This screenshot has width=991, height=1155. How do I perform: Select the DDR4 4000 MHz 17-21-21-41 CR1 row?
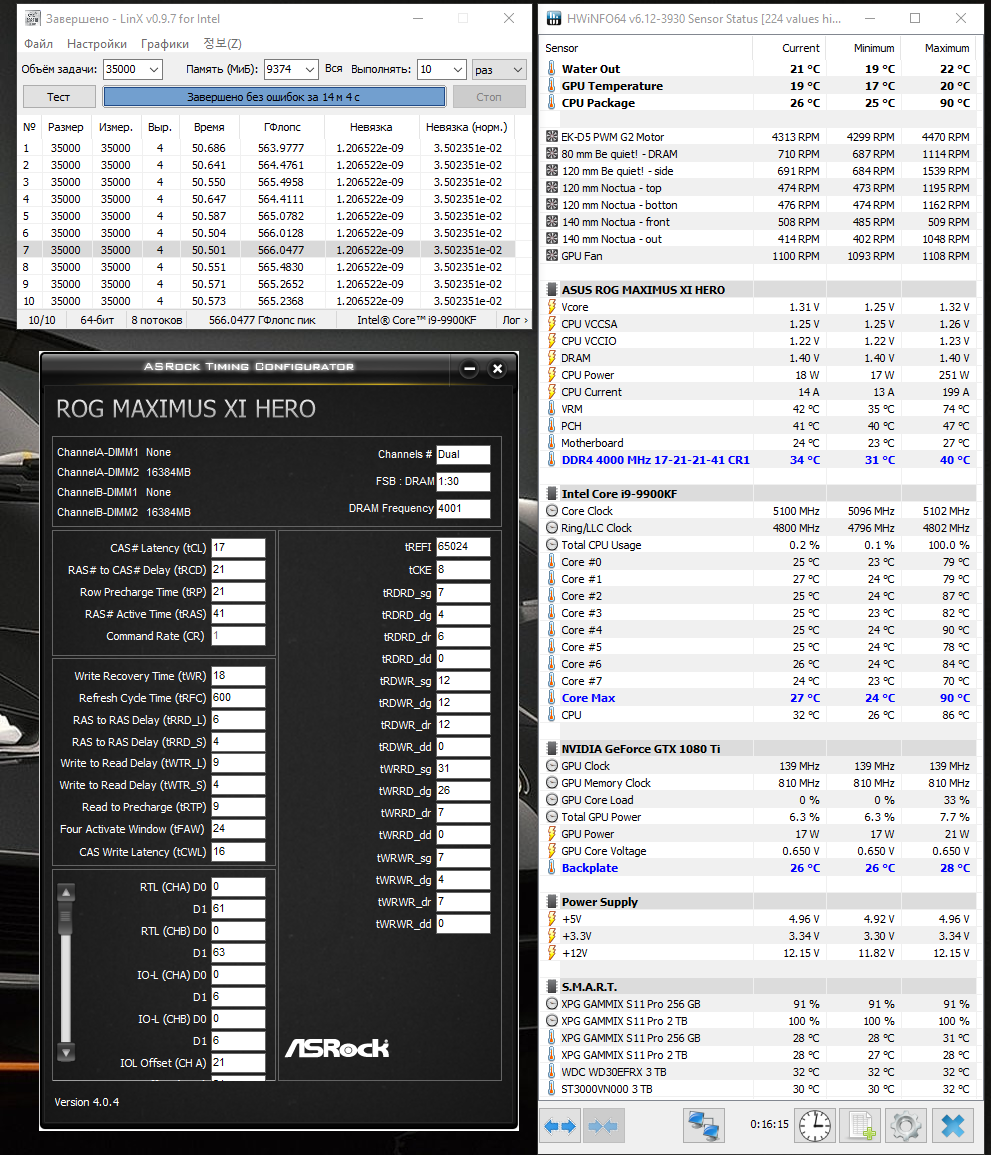(x=759, y=460)
